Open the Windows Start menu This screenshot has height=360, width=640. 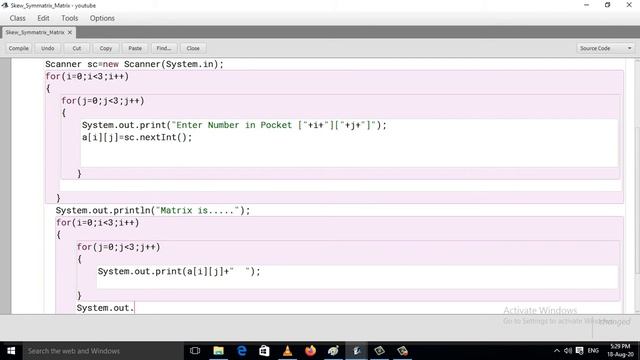click(x=11, y=351)
